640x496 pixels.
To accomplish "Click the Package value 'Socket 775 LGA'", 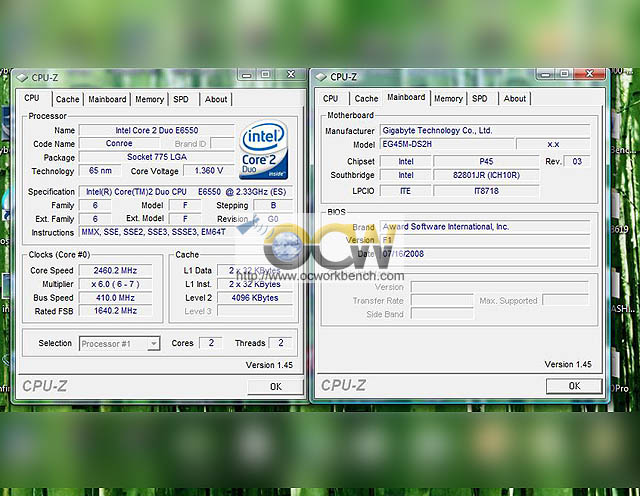I will point(157,157).
